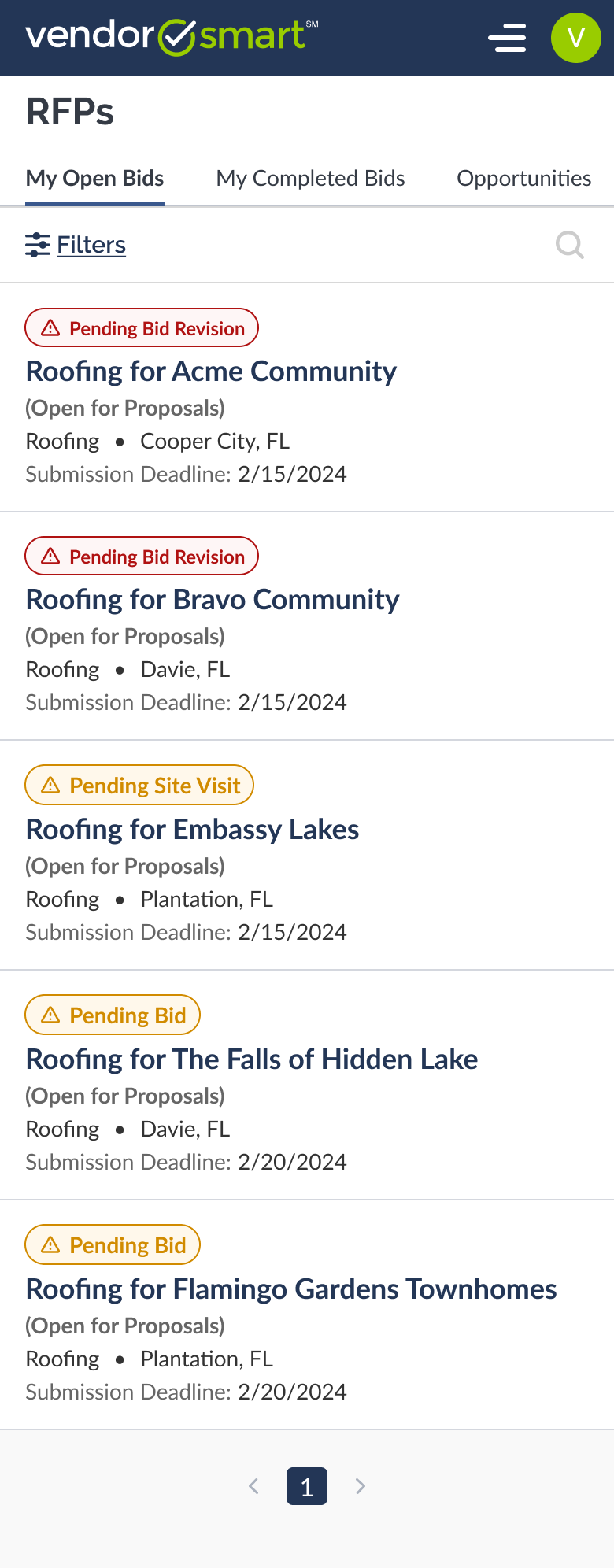Go to the previous results page

click(x=253, y=1486)
